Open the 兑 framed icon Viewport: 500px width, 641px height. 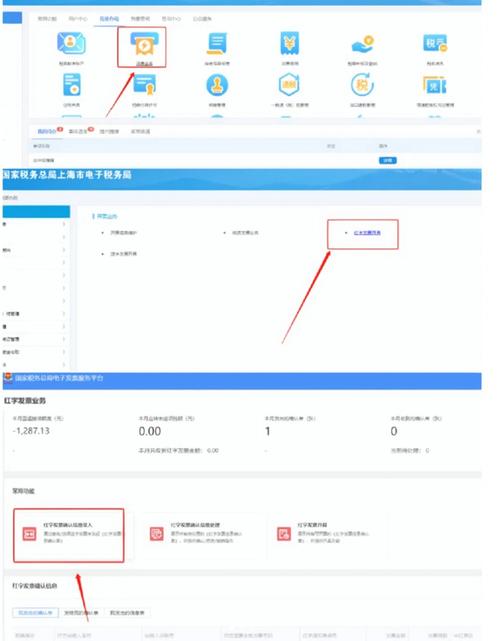coord(435,85)
